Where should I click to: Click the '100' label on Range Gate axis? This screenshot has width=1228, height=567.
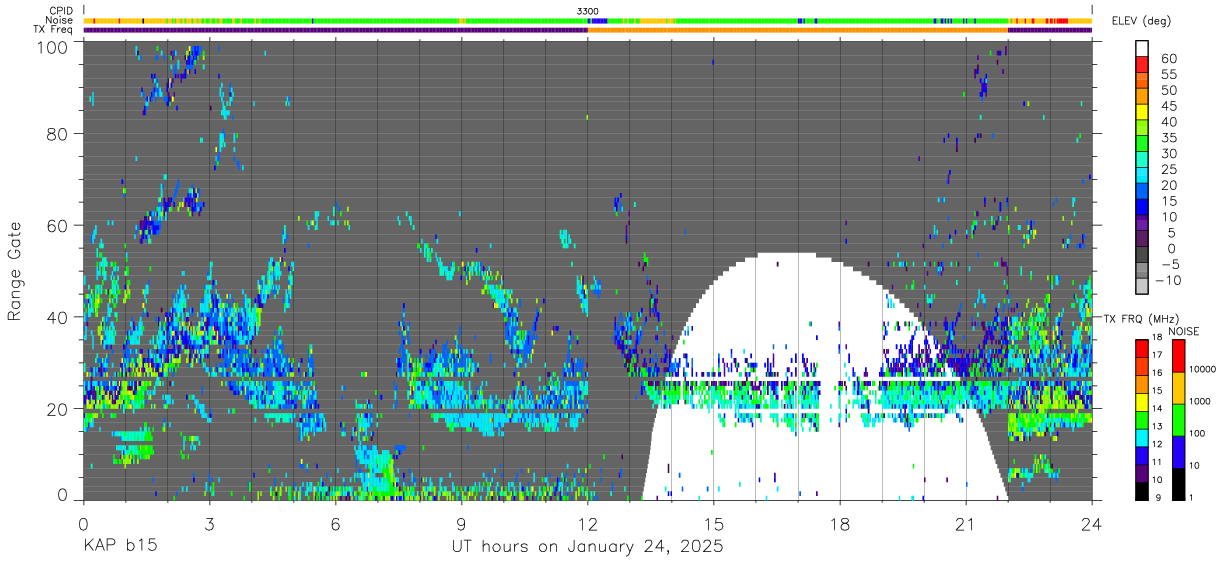[x=51, y=46]
